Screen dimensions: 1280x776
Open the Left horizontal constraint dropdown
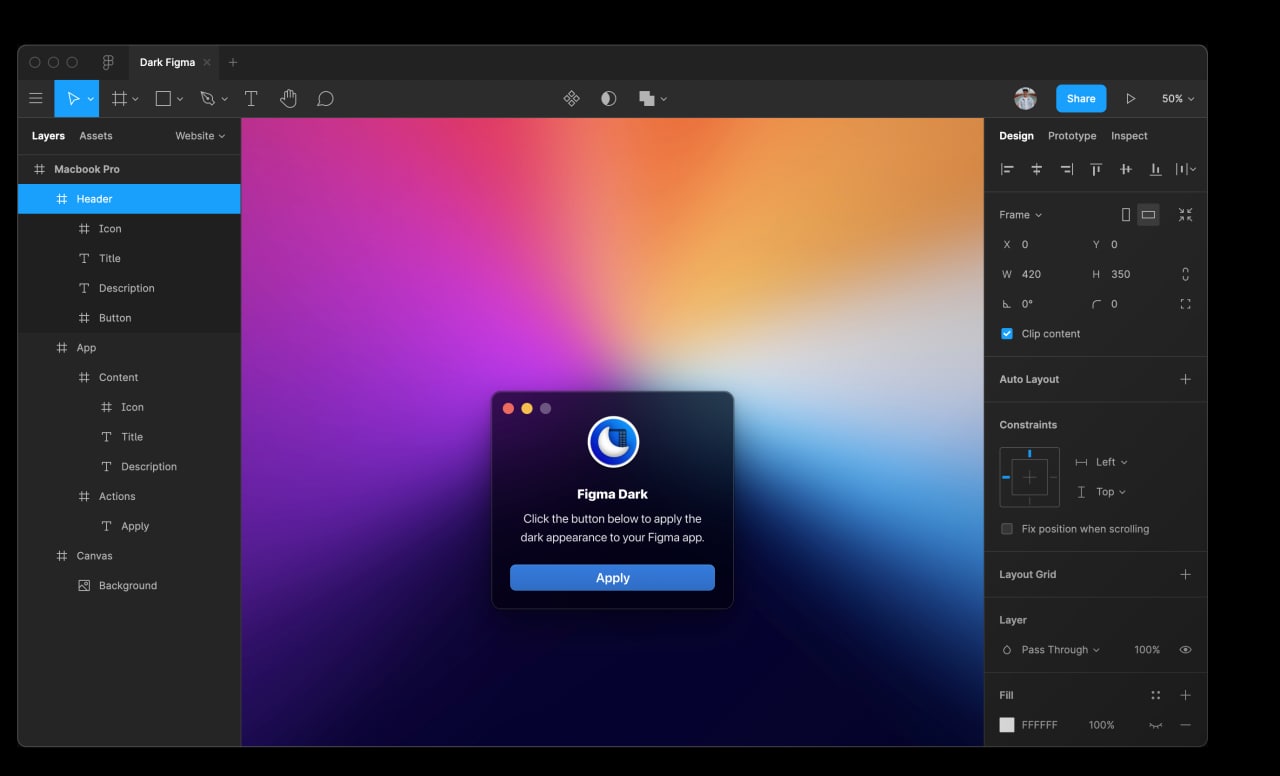pos(1111,462)
